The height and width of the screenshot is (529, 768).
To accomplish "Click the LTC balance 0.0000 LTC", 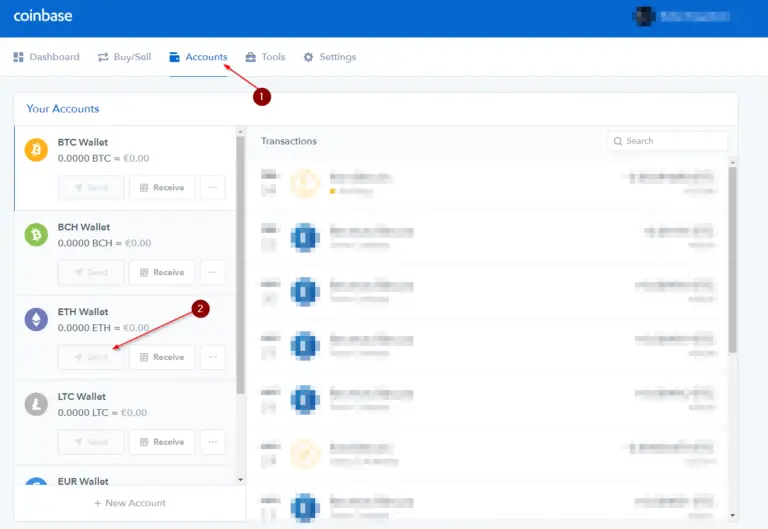I will (x=83, y=412).
